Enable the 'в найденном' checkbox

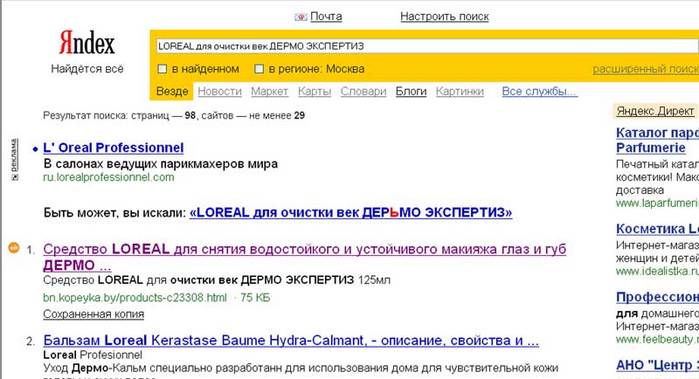[x=162, y=69]
